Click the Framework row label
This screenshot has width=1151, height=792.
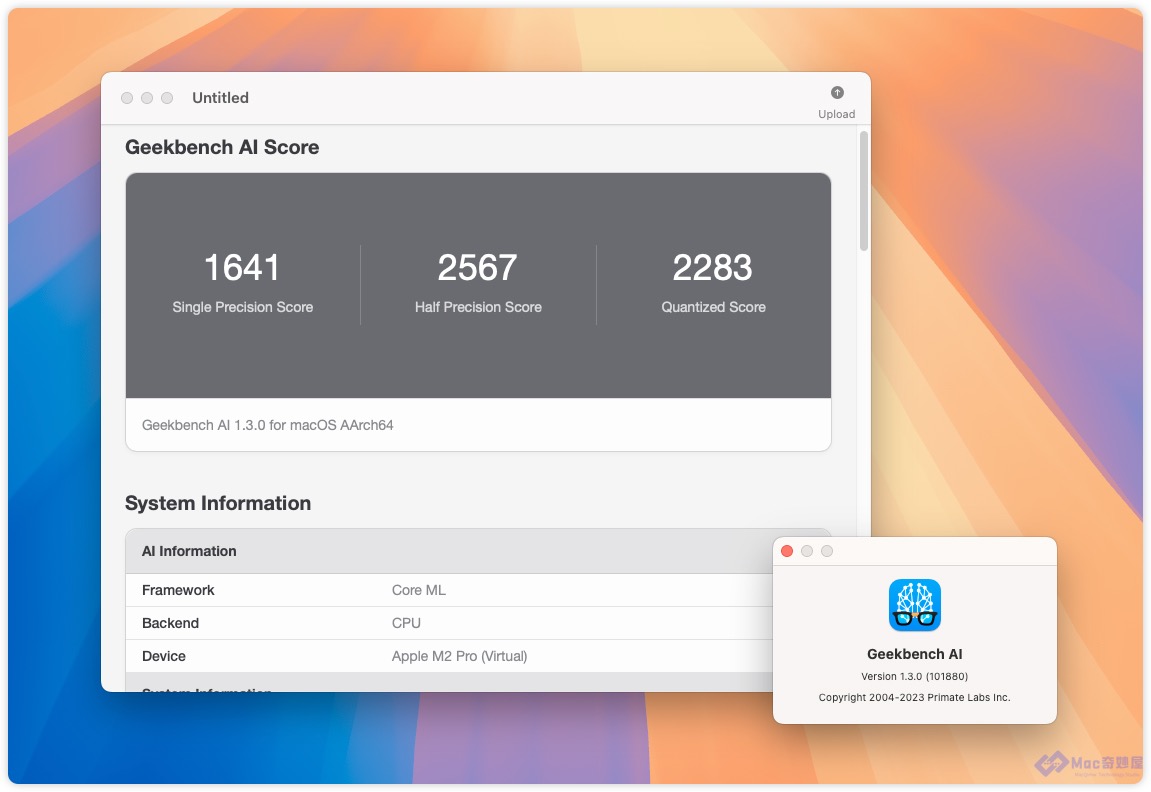click(x=178, y=590)
